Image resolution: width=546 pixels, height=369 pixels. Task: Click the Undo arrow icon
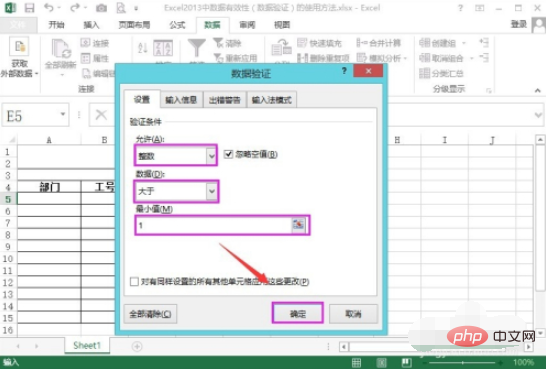(49, 8)
